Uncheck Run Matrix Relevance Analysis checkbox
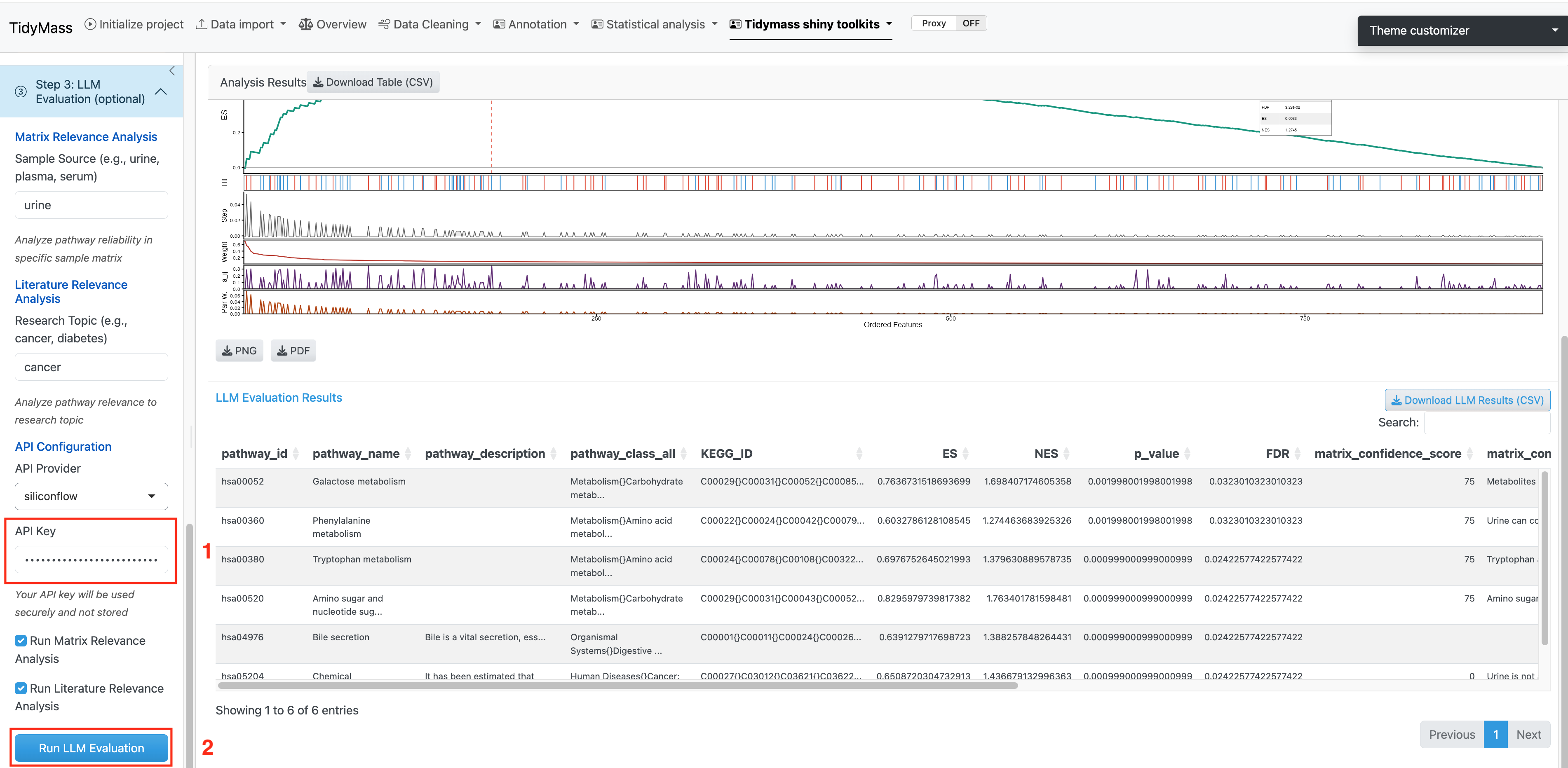The height and width of the screenshot is (768, 1568). tap(21, 640)
